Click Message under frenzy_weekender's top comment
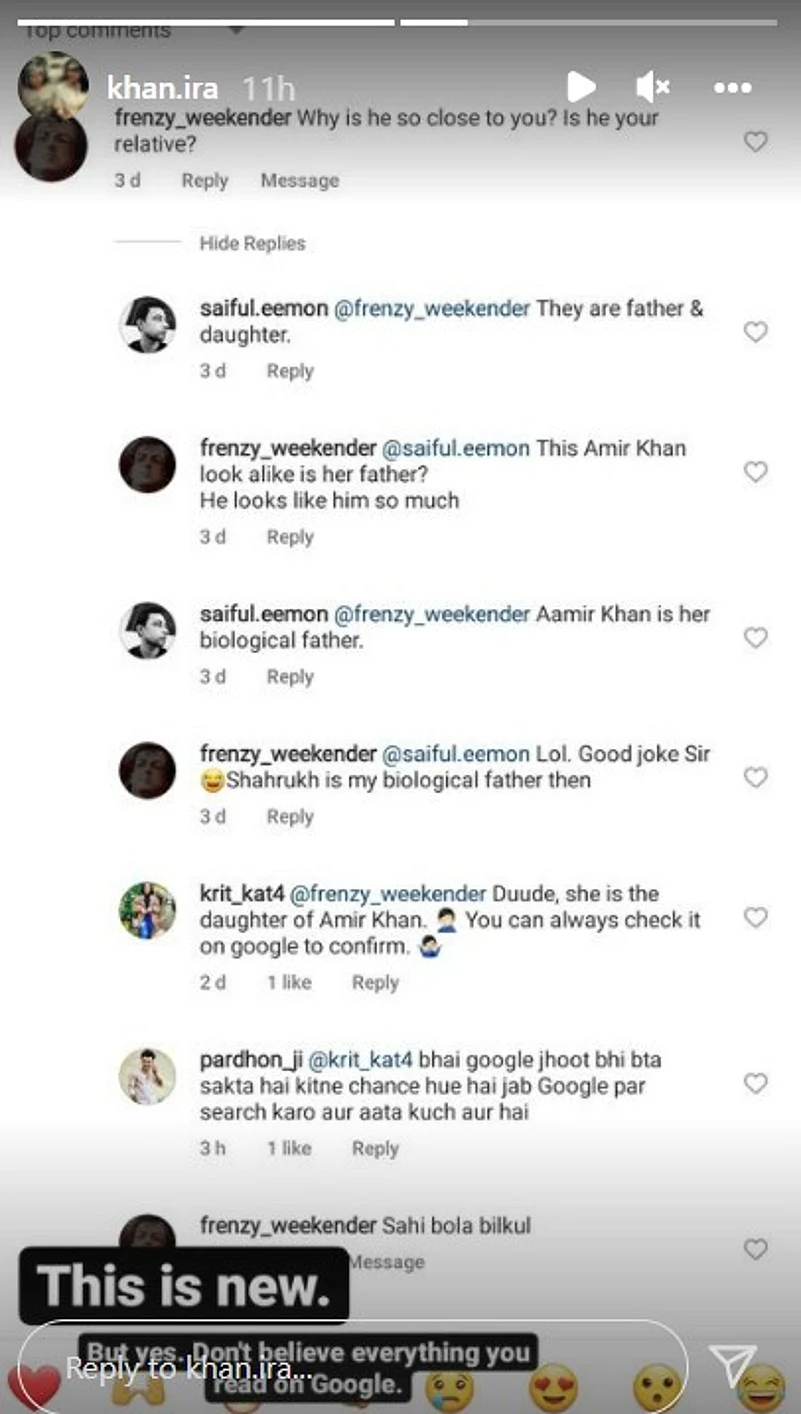Viewport: 801px width, 1414px height. pos(299,181)
